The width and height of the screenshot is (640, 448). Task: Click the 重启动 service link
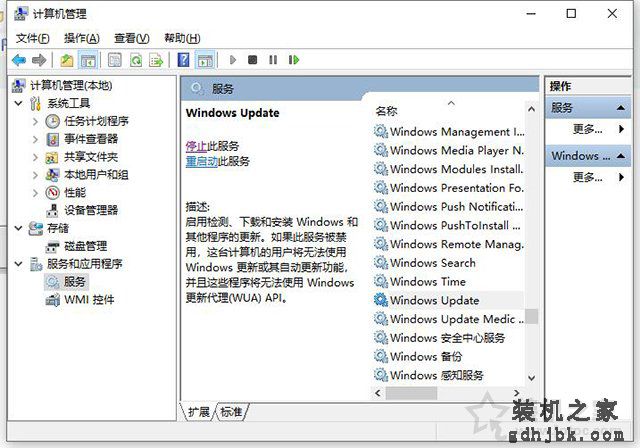202,161
